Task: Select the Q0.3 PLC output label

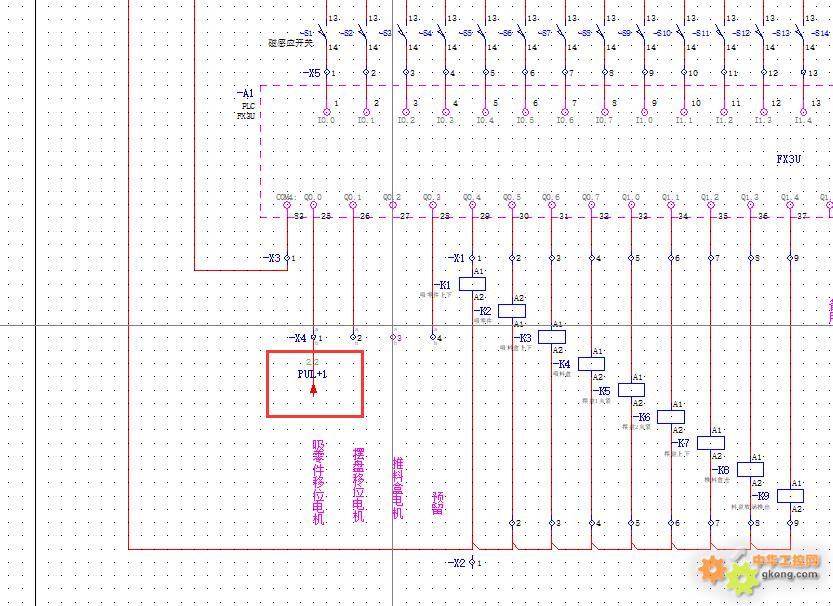Action: point(432,197)
